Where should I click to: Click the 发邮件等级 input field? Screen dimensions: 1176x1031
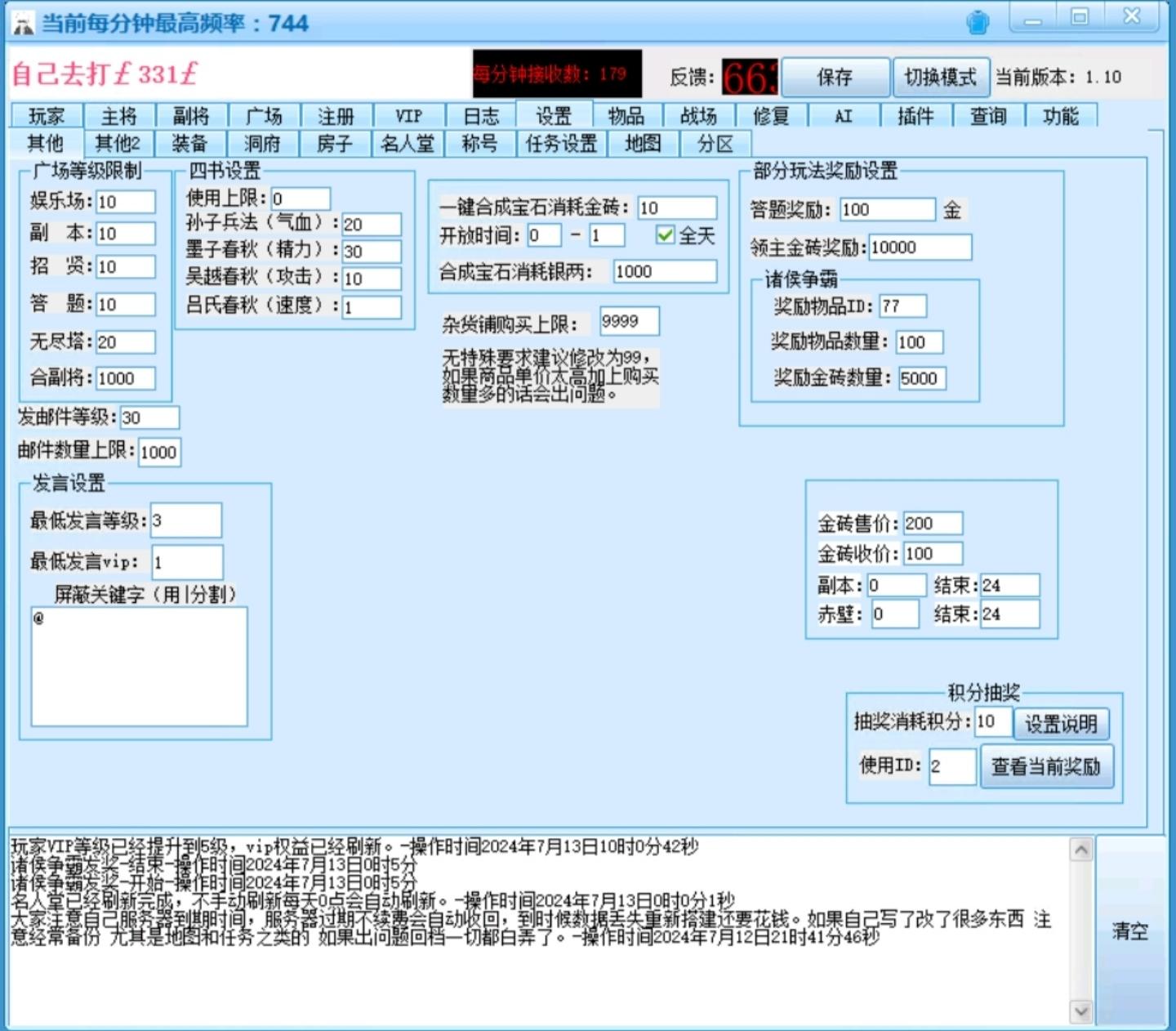(x=149, y=417)
